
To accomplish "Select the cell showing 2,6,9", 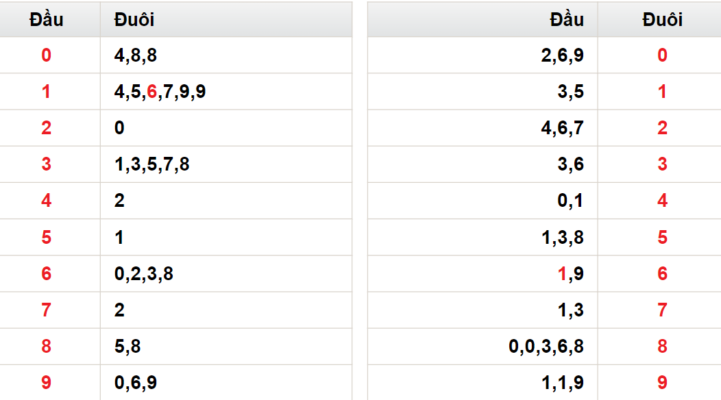I will [482, 55].
